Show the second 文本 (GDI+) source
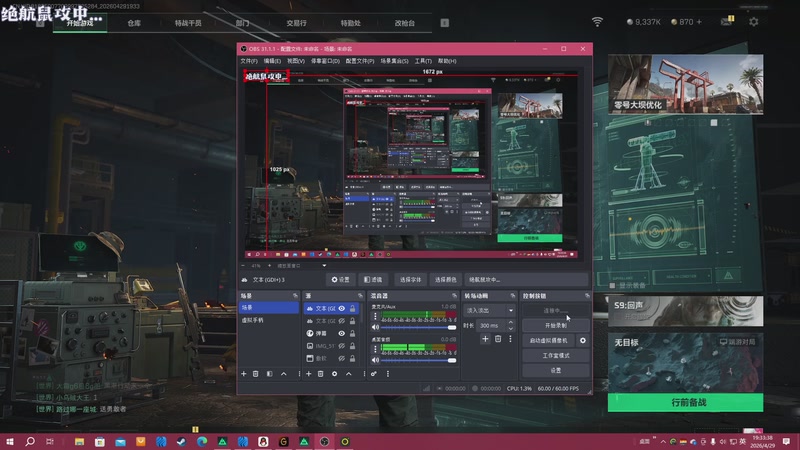 click(x=342, y=321)
